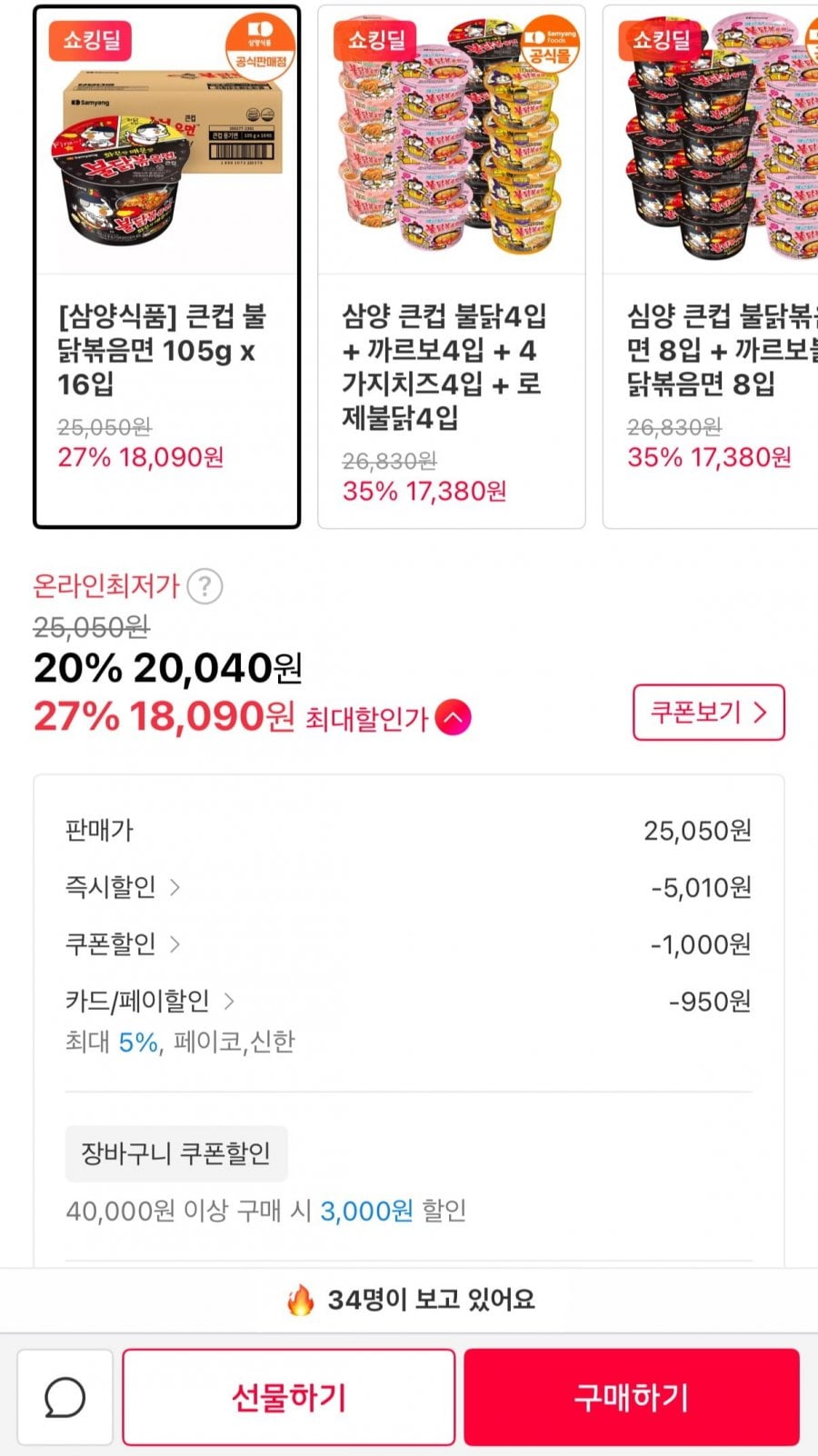Tap the Samyang official seller badge
The width and height of the screenshot is (818, 1456).
pos(260,45)
